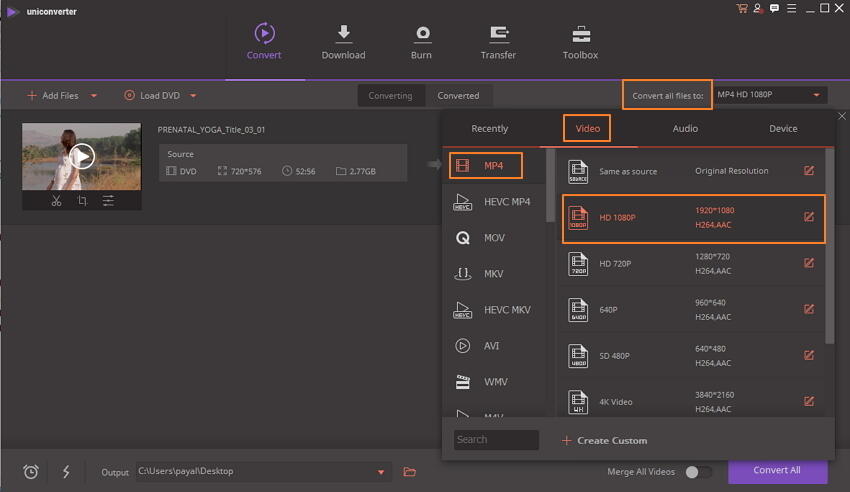
Task: Click the resolution list scrollbar
Action: (x=829, y=246)
